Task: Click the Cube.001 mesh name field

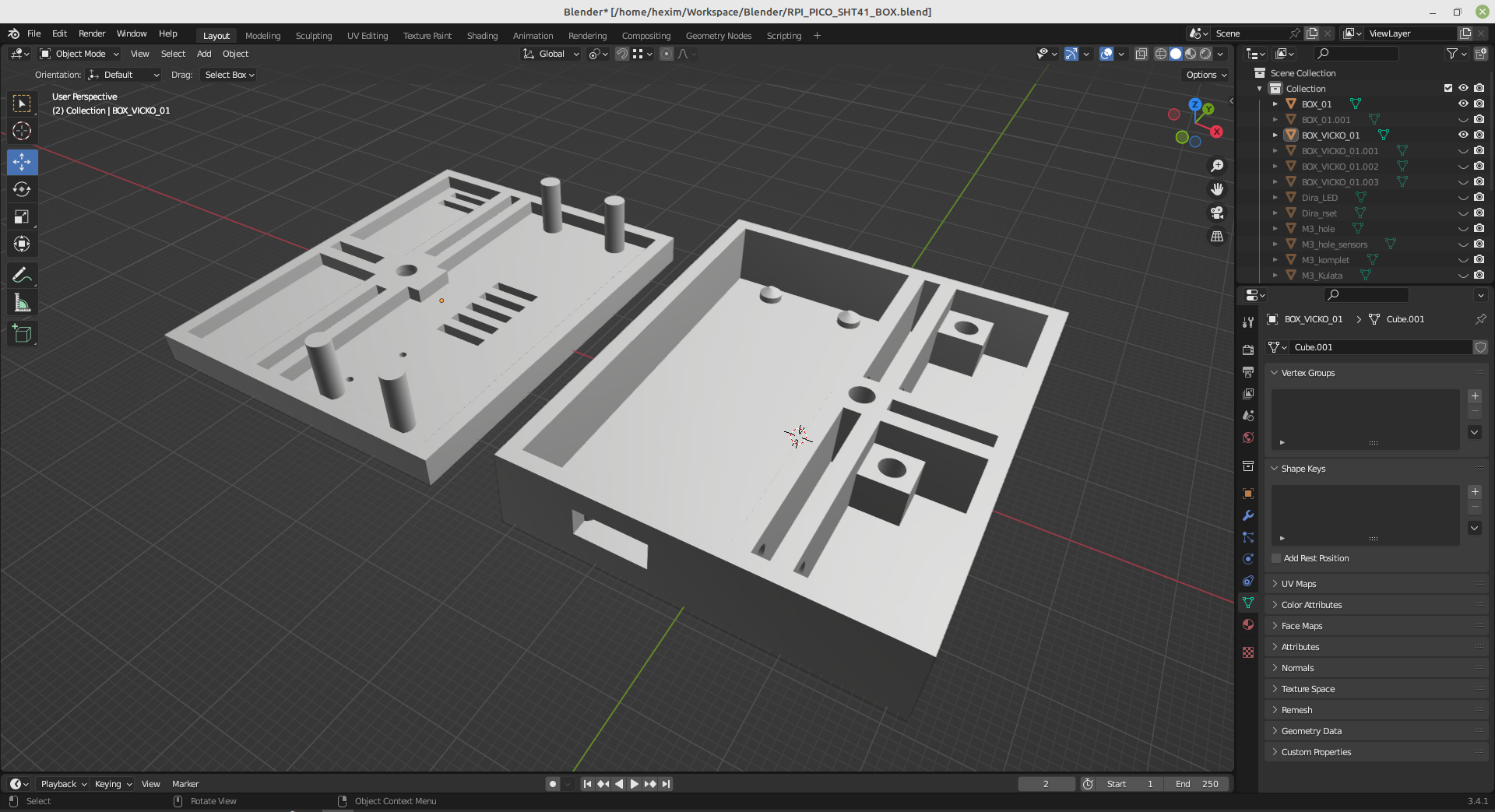Action: [x=1381, y=347]
